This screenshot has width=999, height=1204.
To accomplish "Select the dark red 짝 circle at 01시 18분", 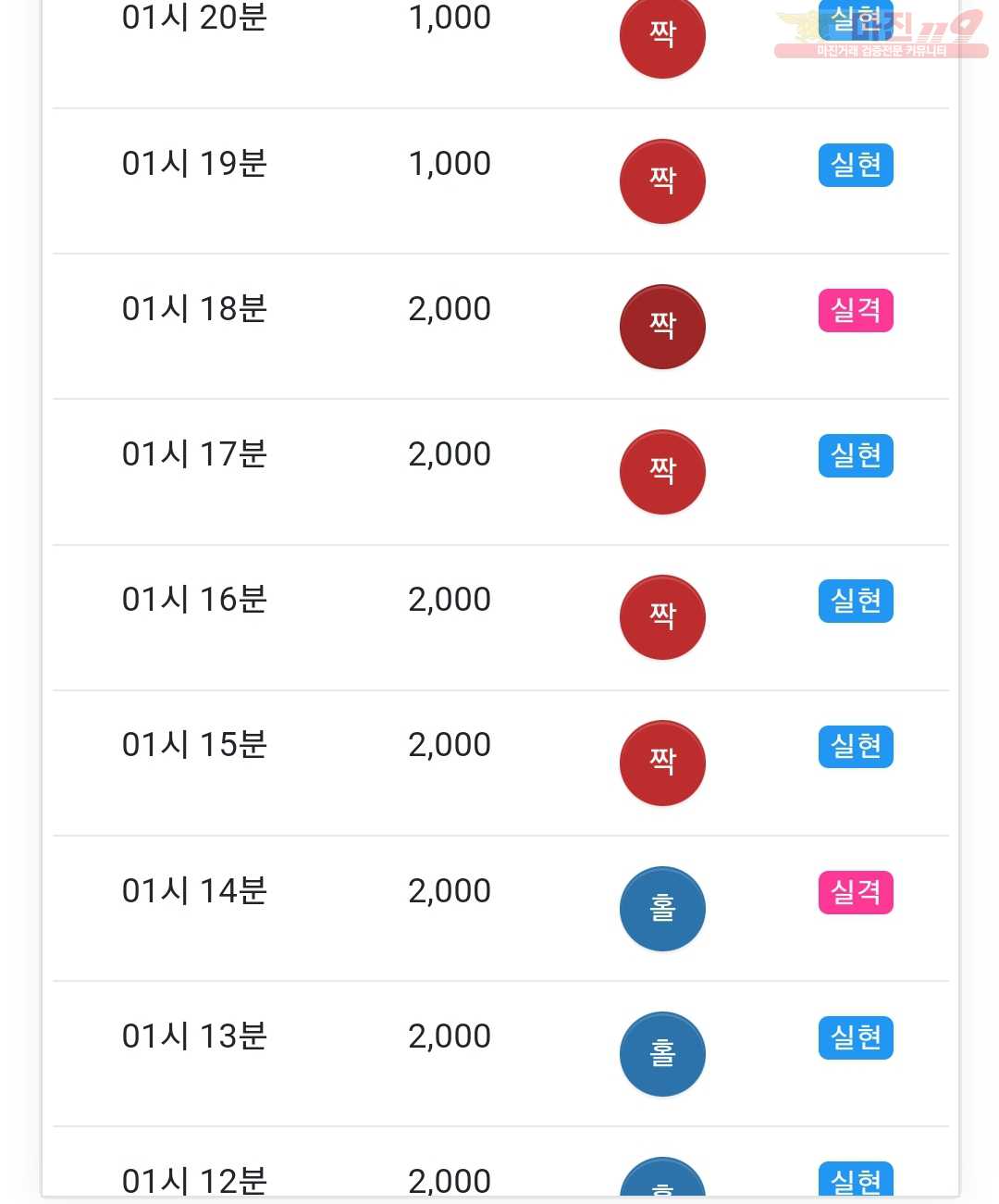I will click(x=662, y=327).
